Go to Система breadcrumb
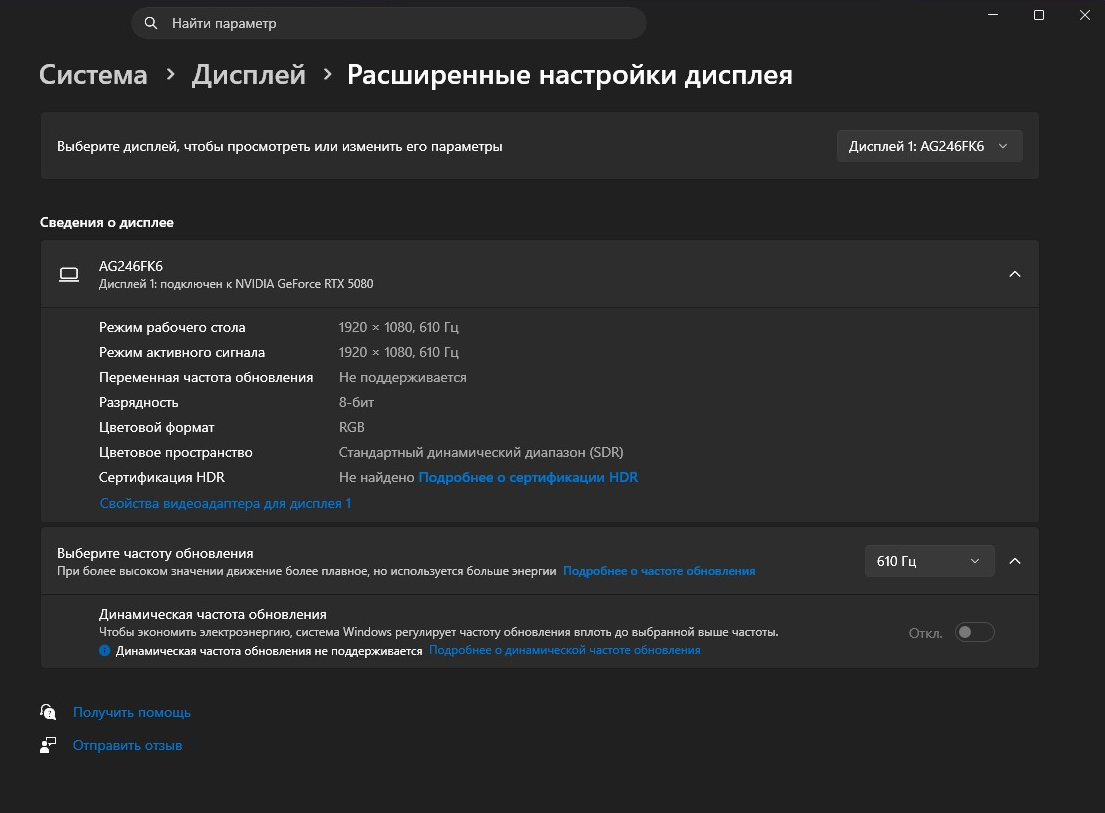The image size is (1105, 813). [93, 75]
